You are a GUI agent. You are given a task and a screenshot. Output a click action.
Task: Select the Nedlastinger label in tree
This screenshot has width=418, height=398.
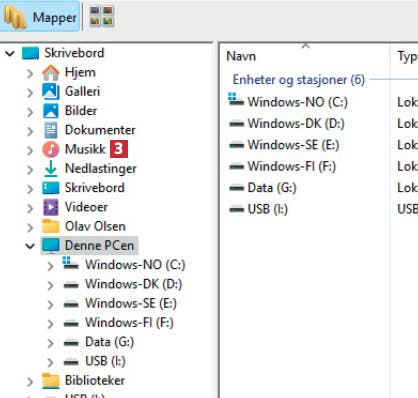101,168
